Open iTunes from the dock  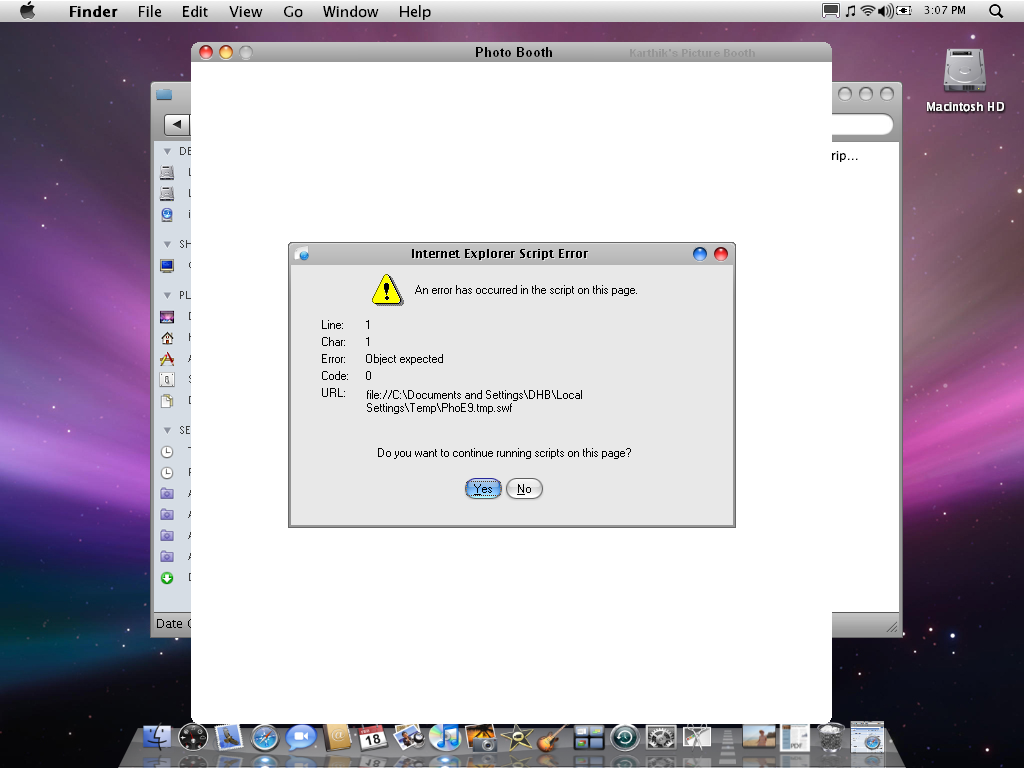coord(445,738)
